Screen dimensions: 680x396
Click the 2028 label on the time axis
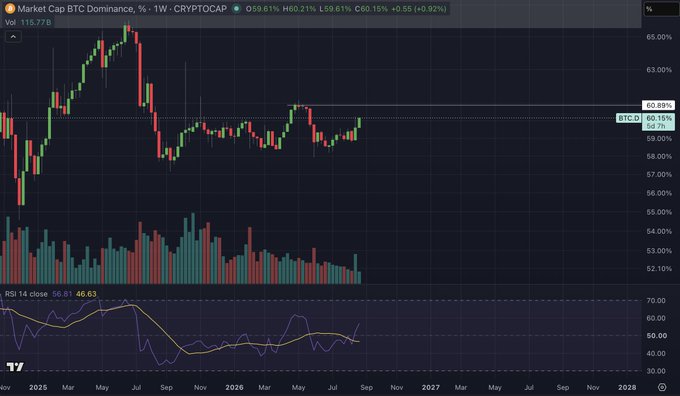coord(627,387)
